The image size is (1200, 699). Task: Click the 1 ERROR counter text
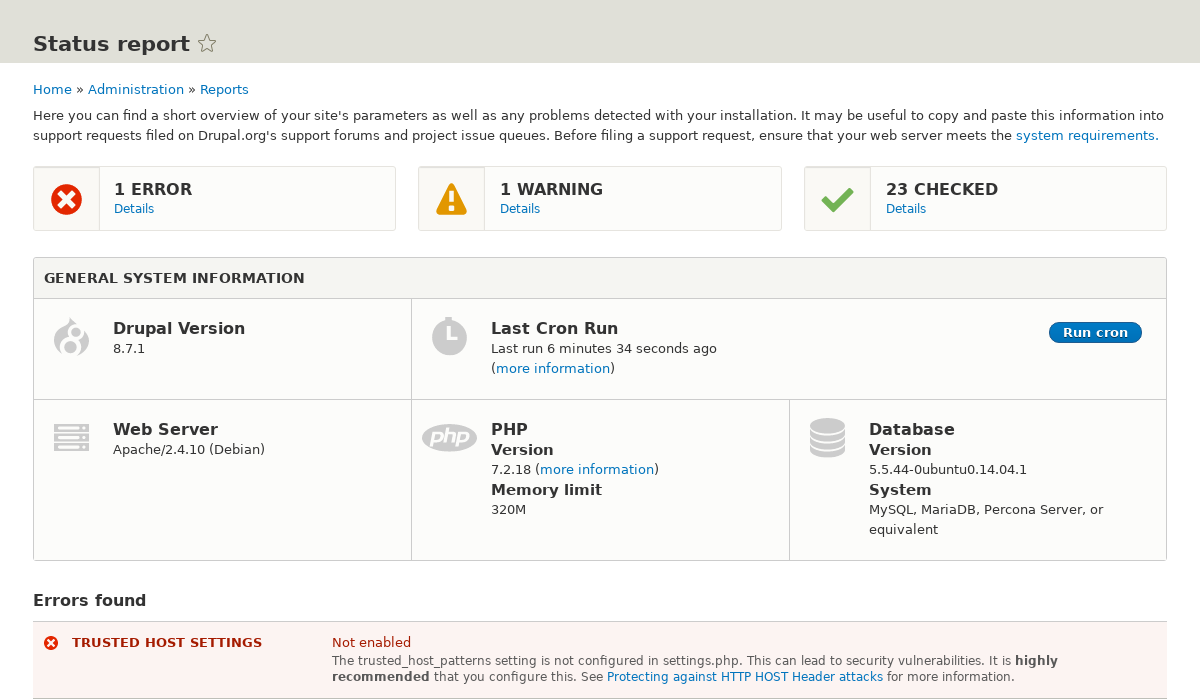pos(153,189)
